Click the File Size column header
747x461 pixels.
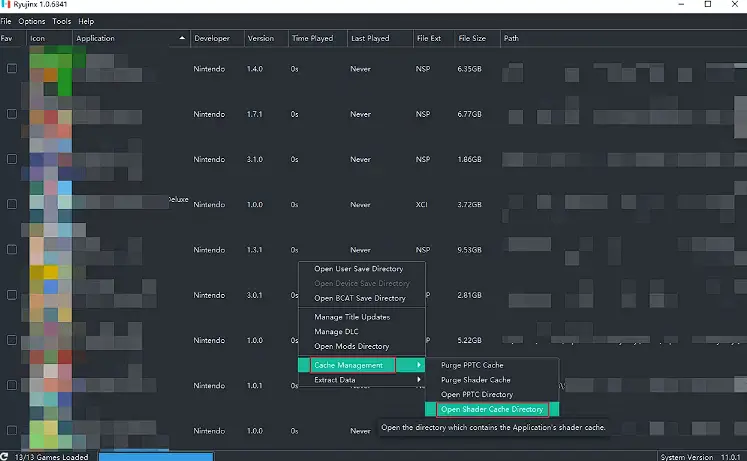point(472,39)
